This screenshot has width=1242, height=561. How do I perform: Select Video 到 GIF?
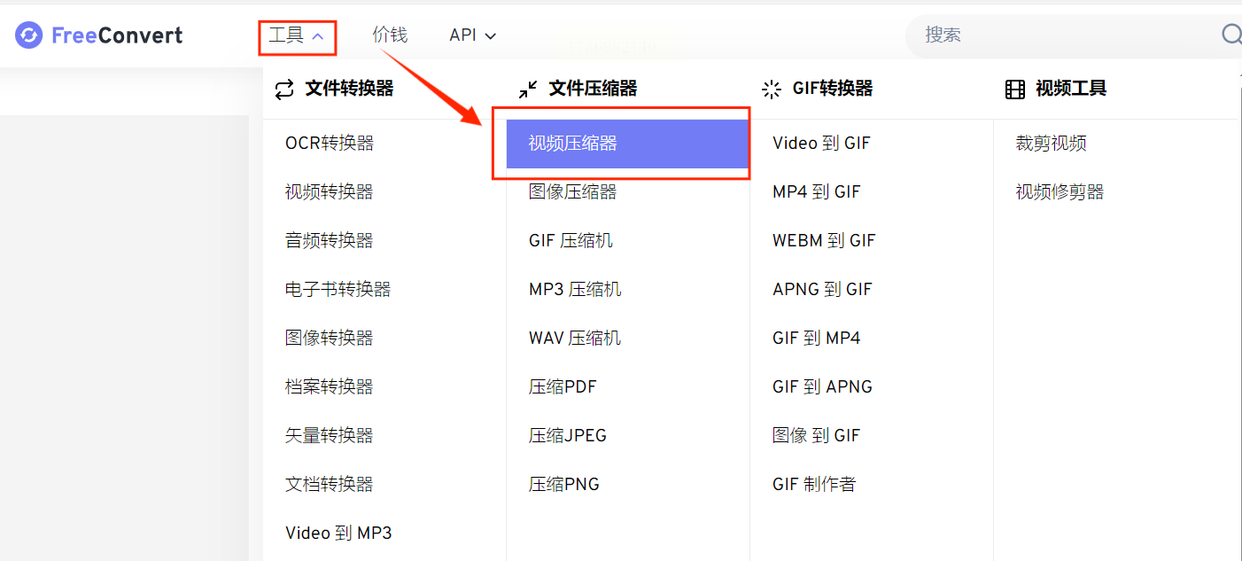click(x=821, y=143)
